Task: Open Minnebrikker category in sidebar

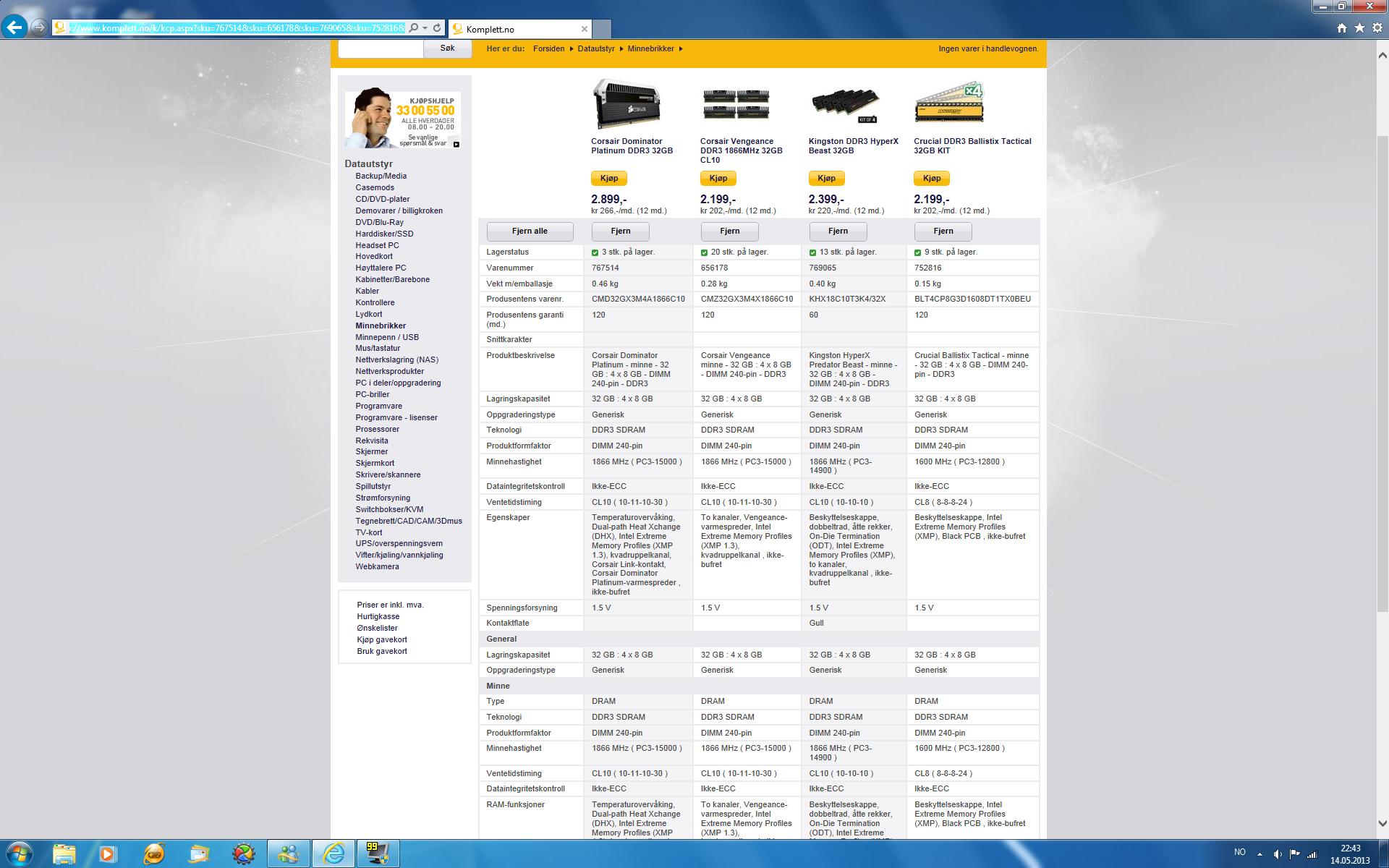Action: tap(381, 325)
